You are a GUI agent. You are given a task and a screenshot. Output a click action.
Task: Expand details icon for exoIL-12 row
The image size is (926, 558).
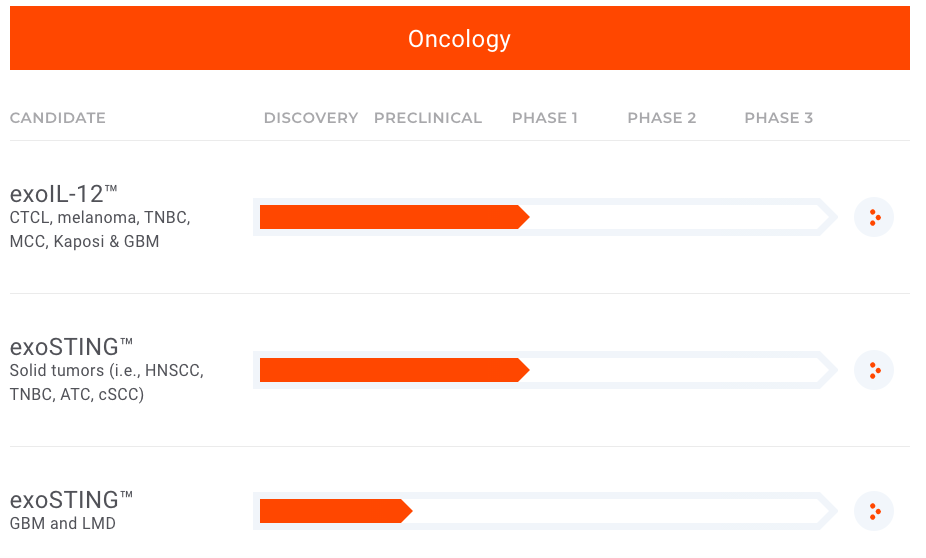(874, 217)
